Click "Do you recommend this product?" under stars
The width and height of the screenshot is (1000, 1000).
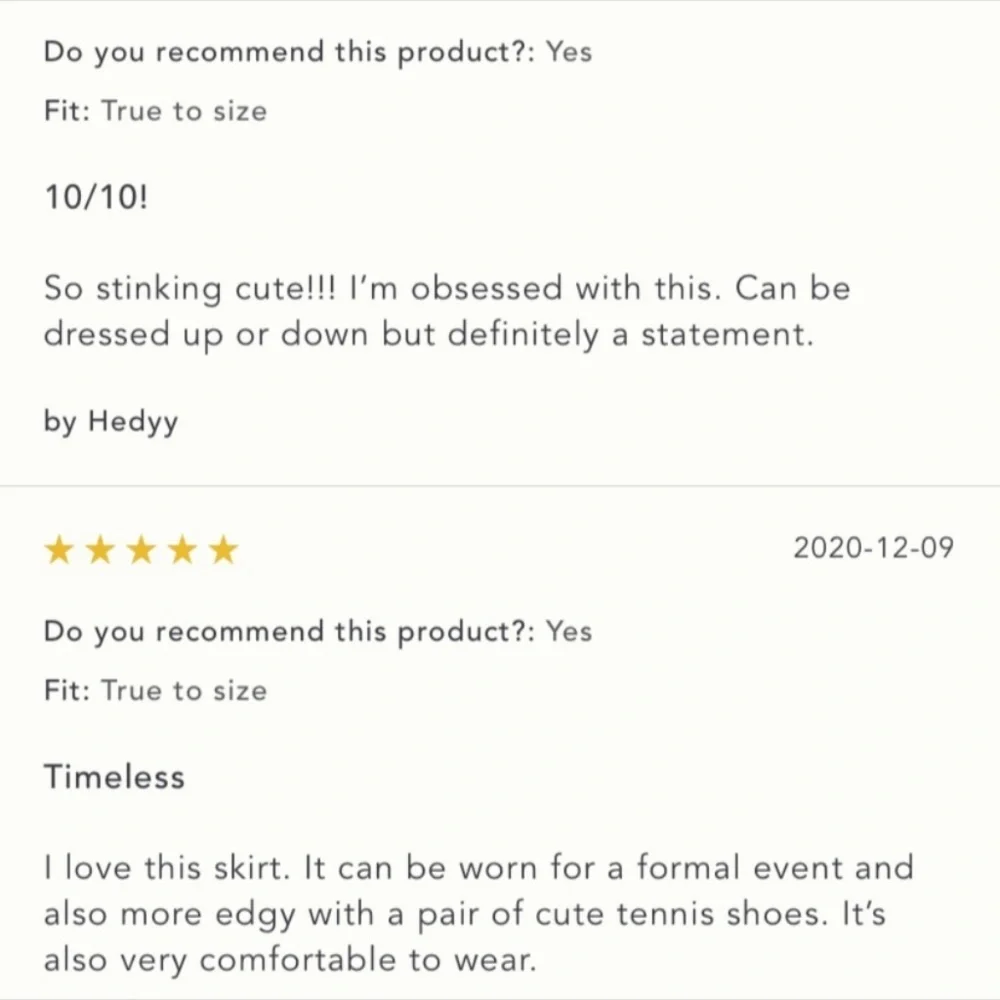click(291, 632)
